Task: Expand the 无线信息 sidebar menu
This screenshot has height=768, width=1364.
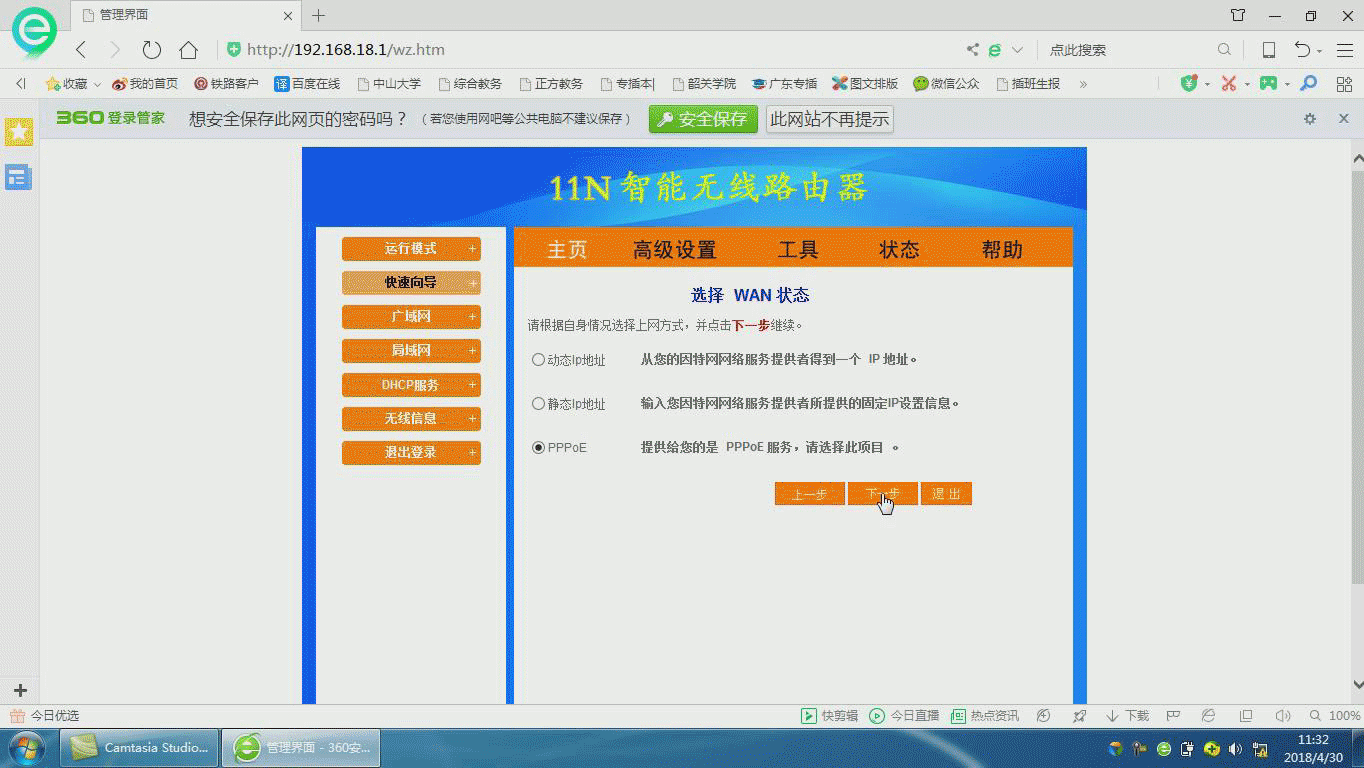Action: click(x=411, y=419)
